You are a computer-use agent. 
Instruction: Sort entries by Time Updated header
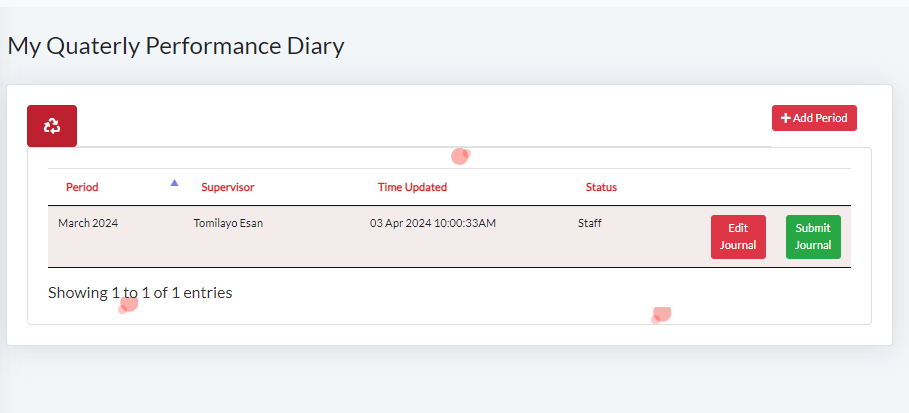412,187
